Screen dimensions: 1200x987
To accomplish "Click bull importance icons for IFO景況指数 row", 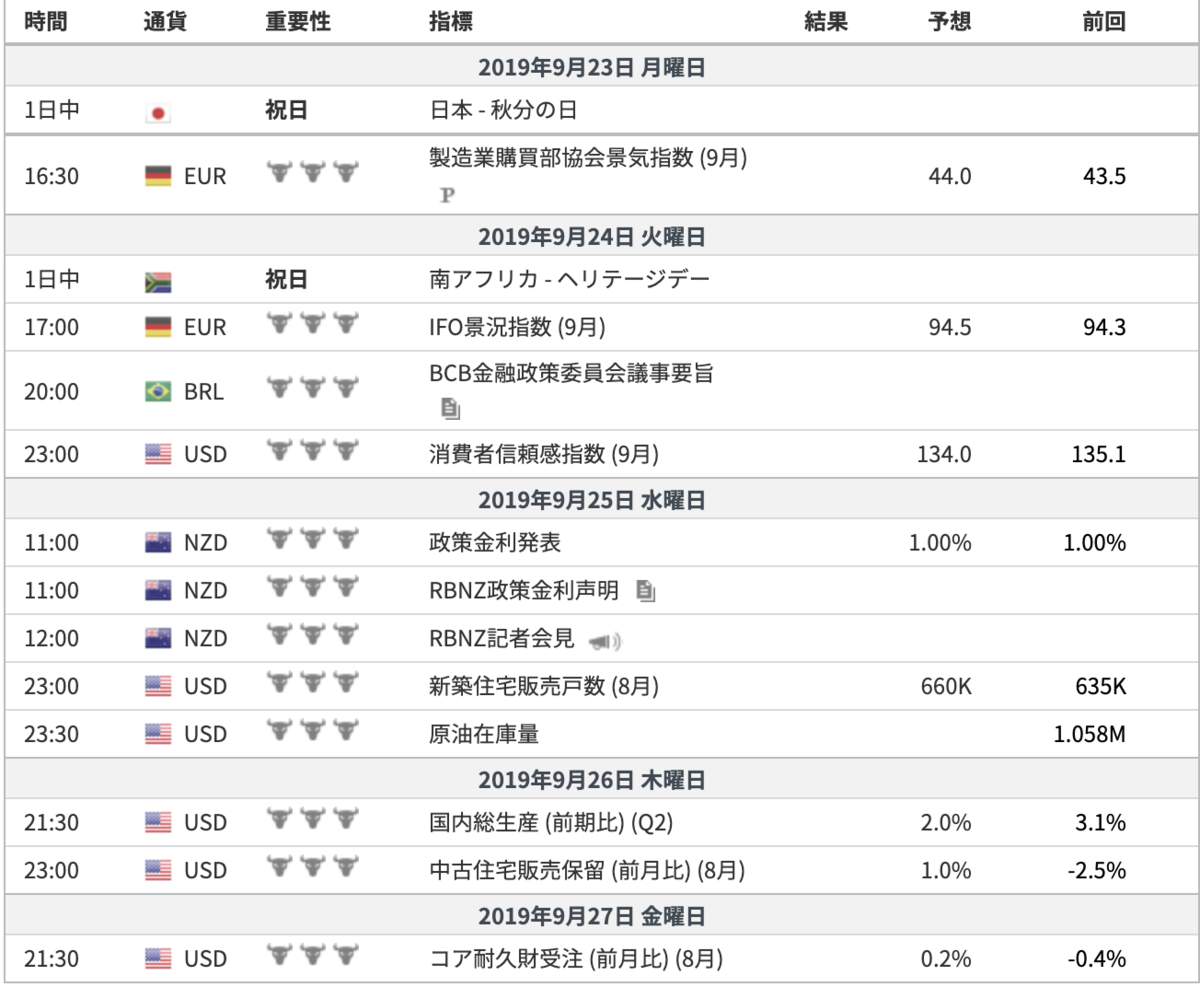I will coord(312,323).
